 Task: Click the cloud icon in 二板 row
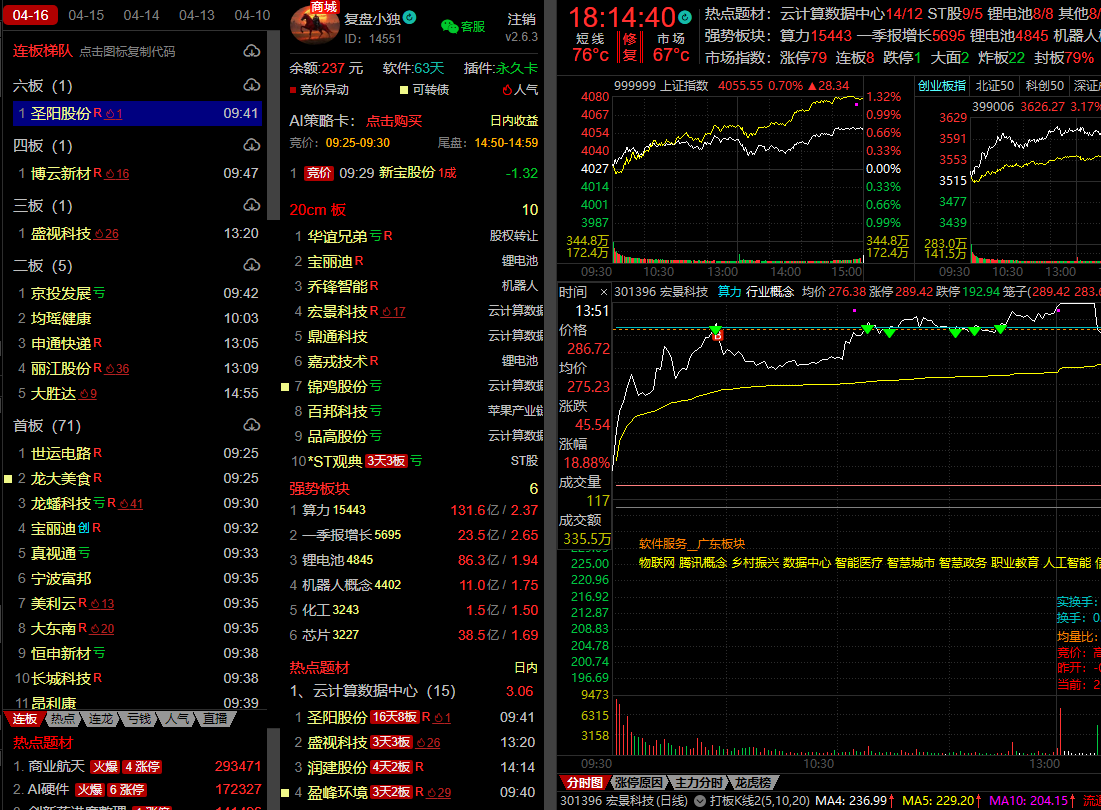coord(251,266)
